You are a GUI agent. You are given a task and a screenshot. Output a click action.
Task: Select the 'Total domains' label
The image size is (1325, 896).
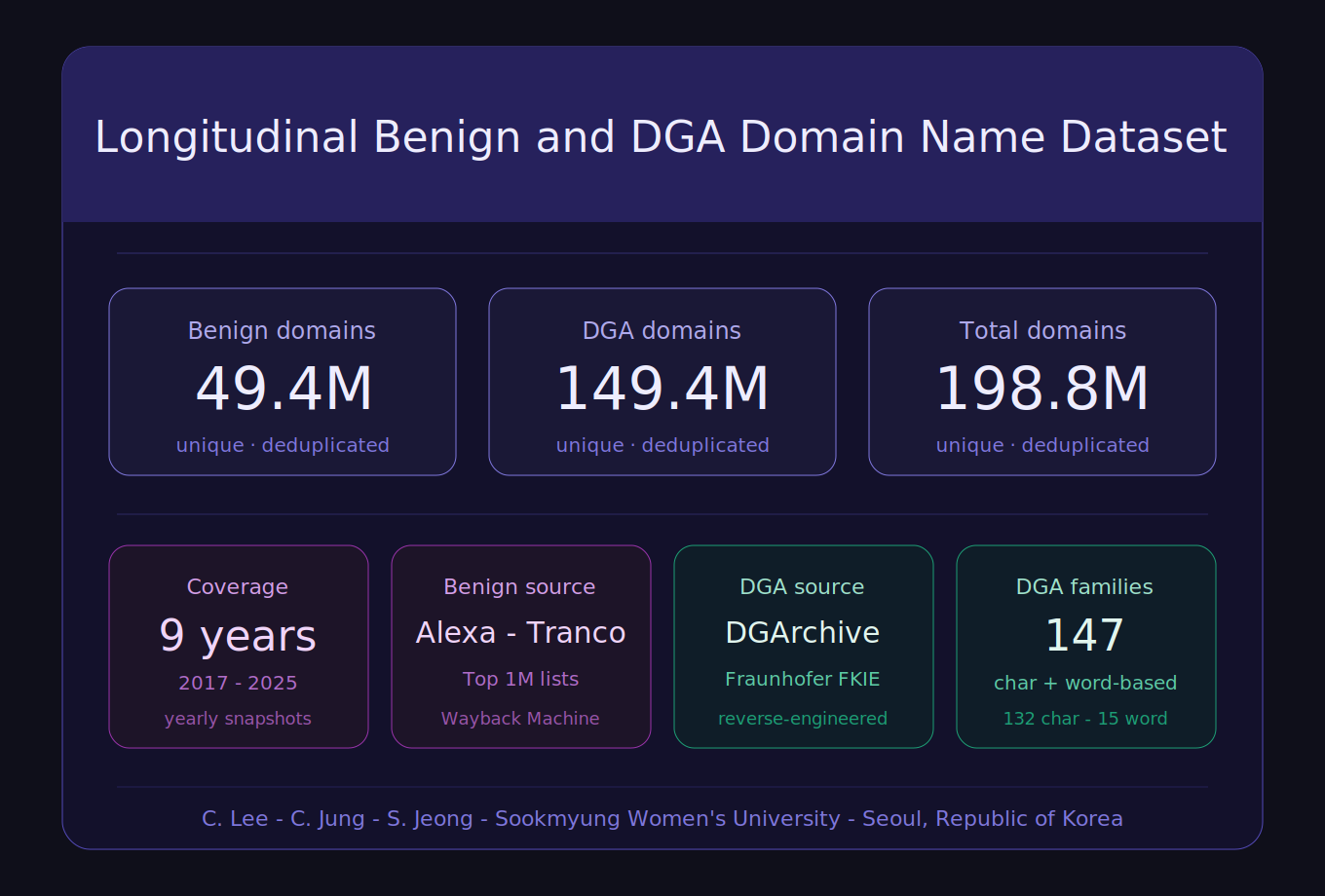[x=1042, y=331]
